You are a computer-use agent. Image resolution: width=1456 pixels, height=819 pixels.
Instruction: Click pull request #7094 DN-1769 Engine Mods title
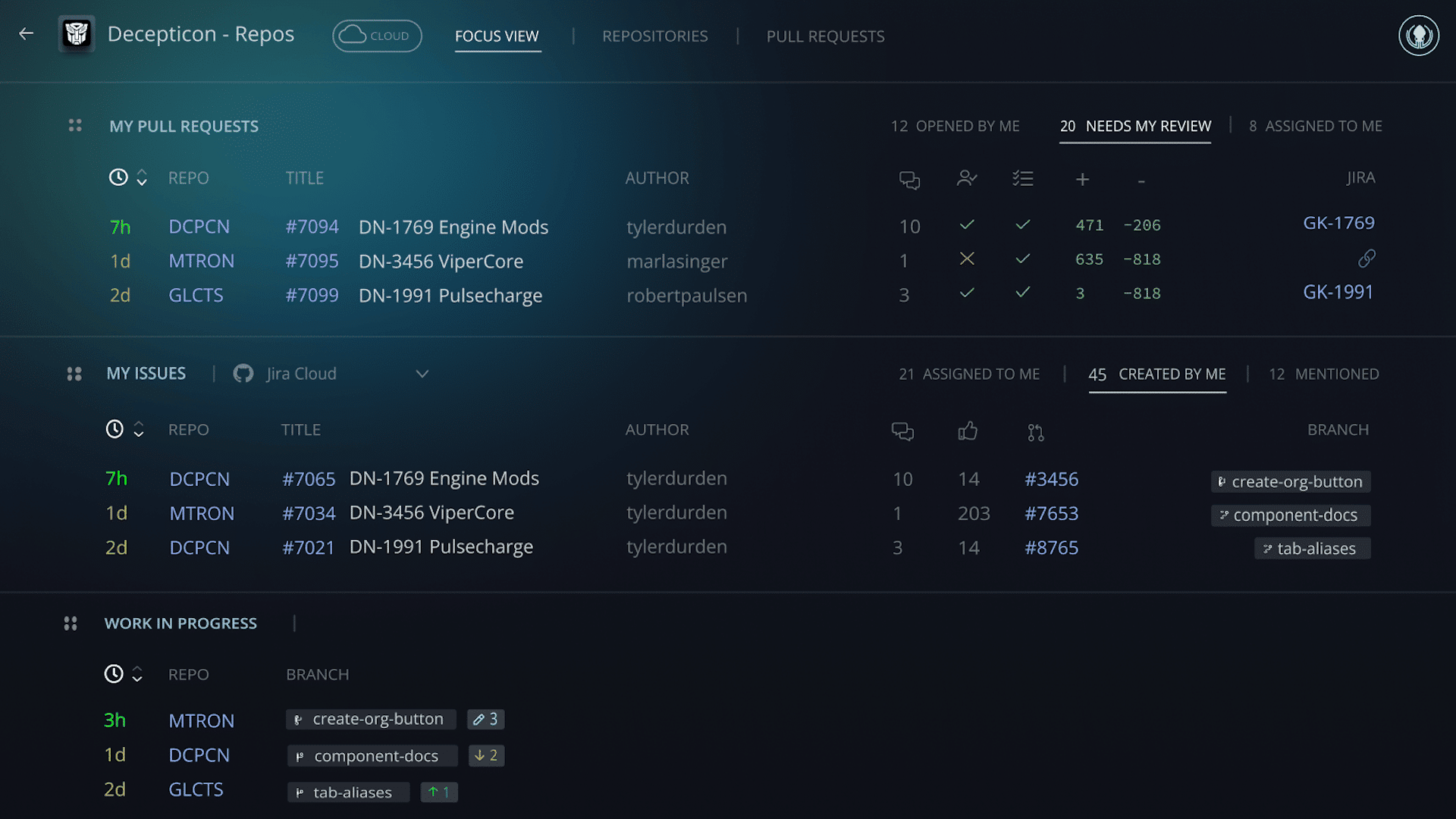(453, 226)
